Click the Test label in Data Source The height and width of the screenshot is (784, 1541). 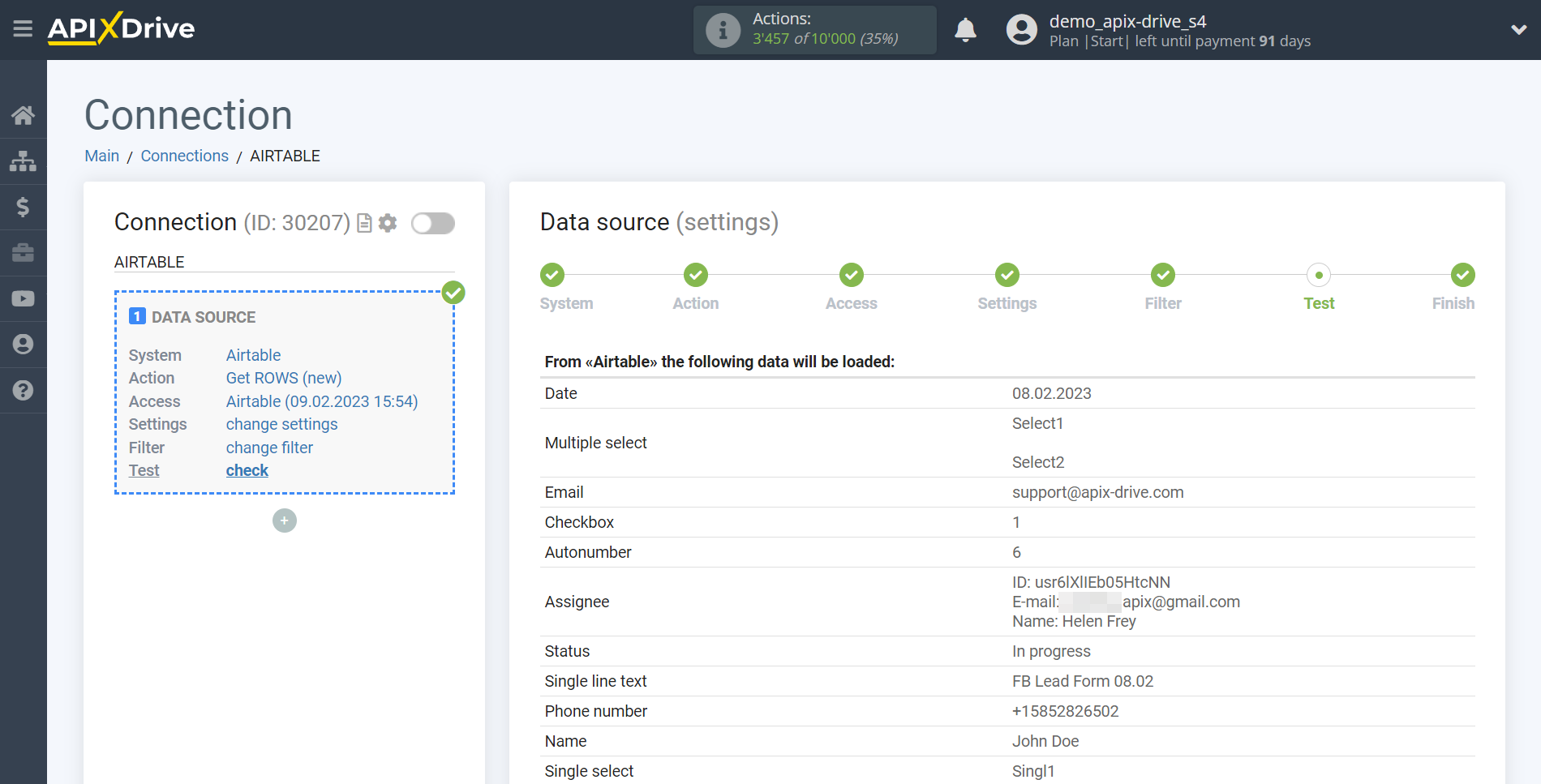click(x=144, y=470)
